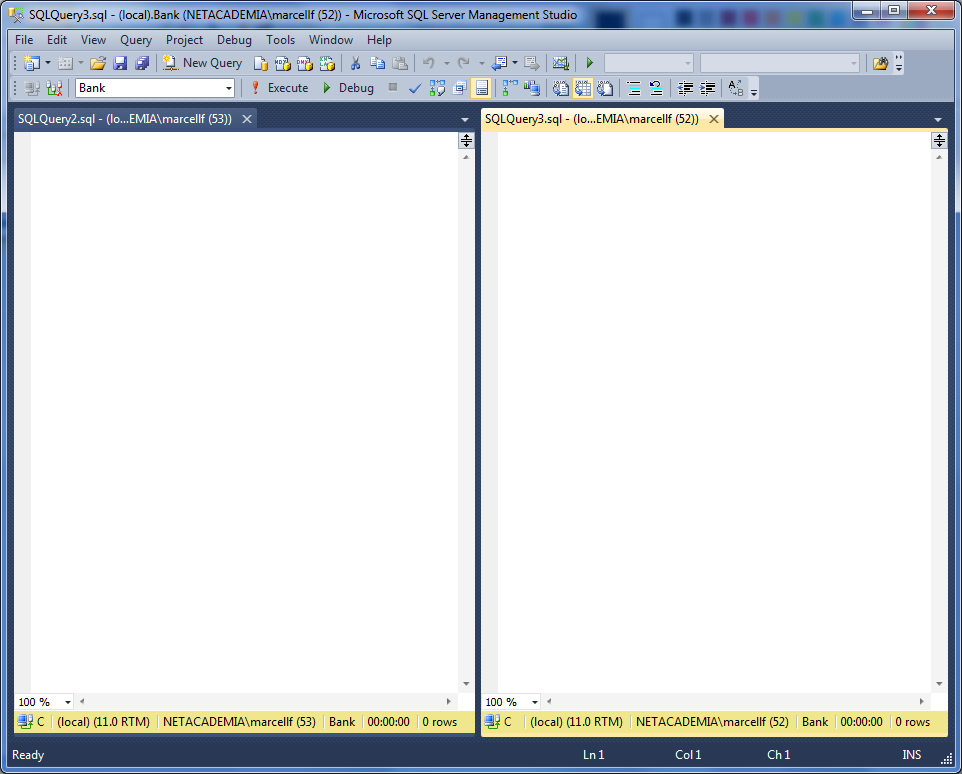962x774 pixels.
Task: Click the left editor's horizontal scrollbar right arrow
Action: coord(448,702)
